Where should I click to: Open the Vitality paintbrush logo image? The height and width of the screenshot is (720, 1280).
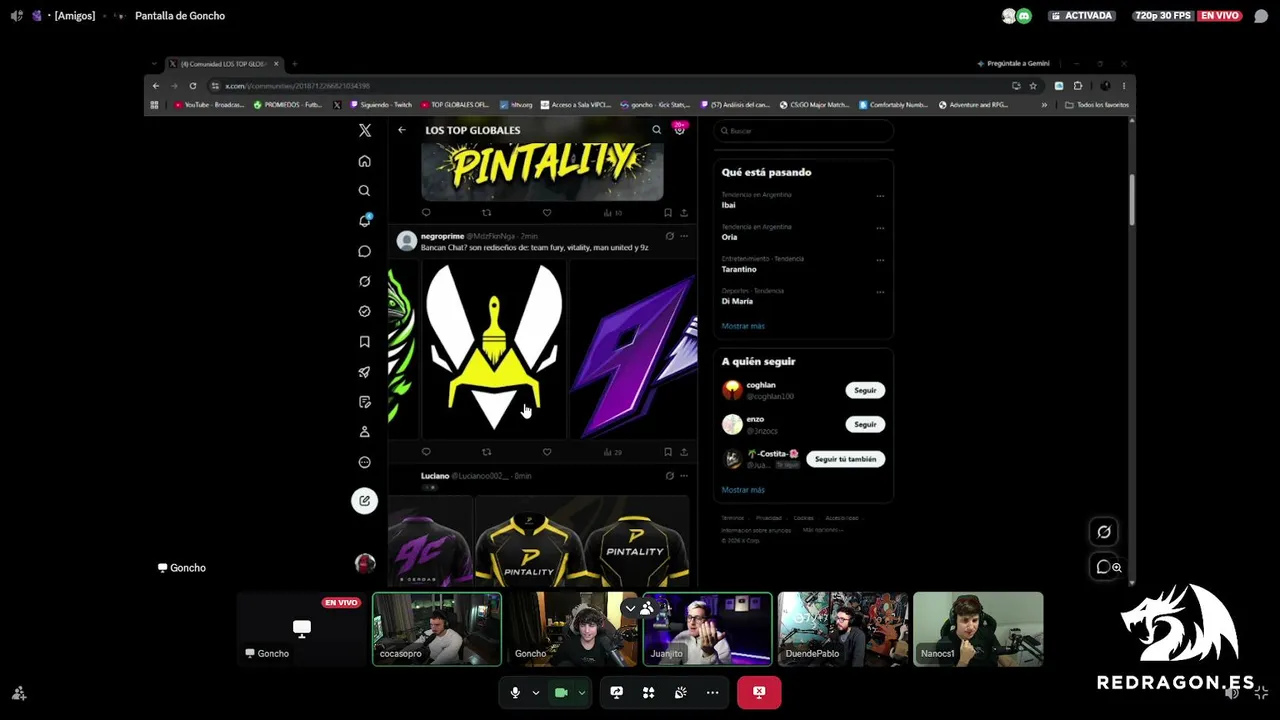(x=493, y=349)
